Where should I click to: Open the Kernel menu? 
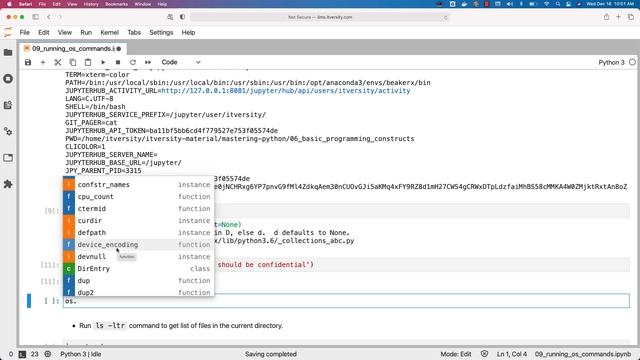109,33
